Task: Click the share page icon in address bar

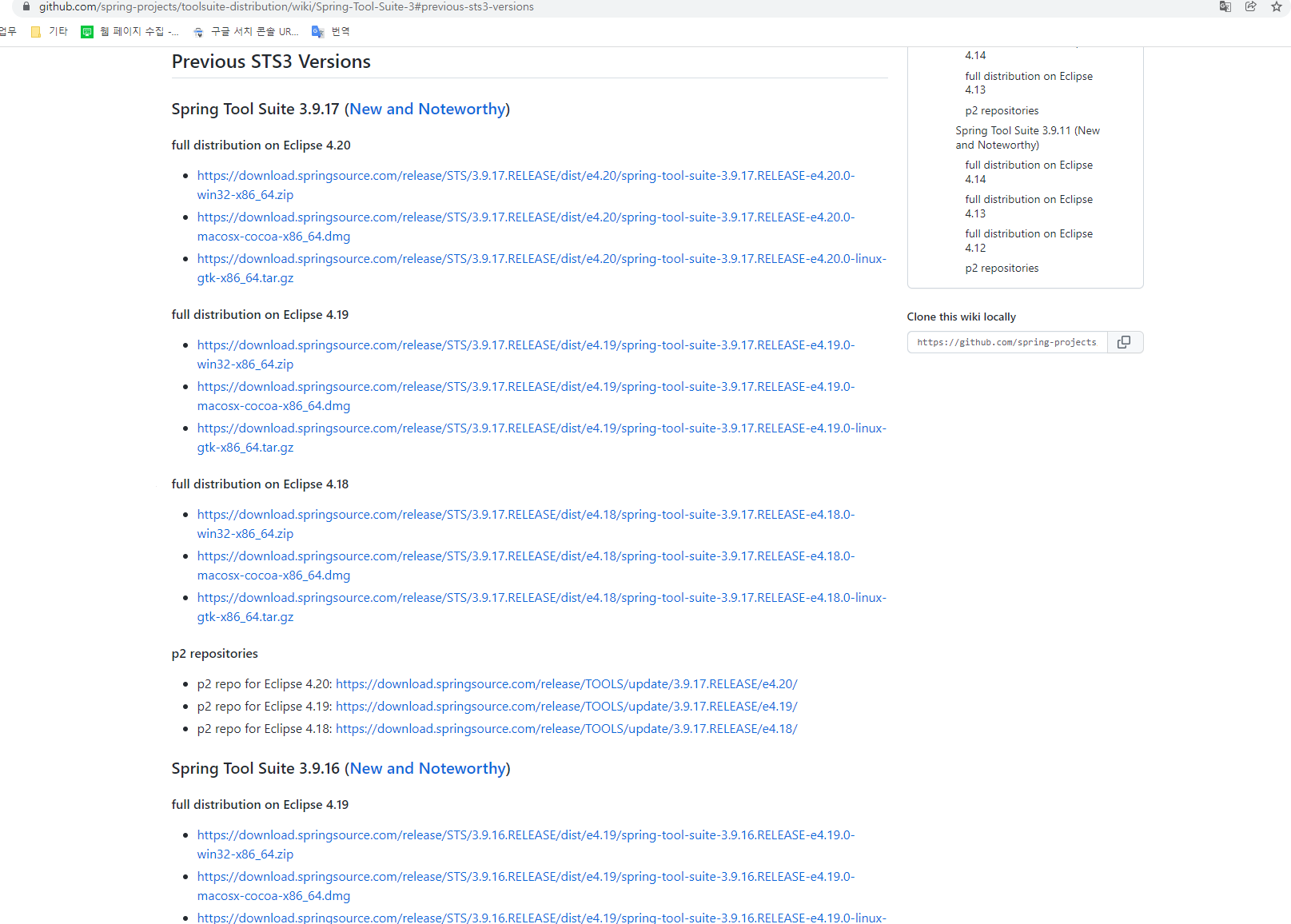Action: coord(1251,6)
